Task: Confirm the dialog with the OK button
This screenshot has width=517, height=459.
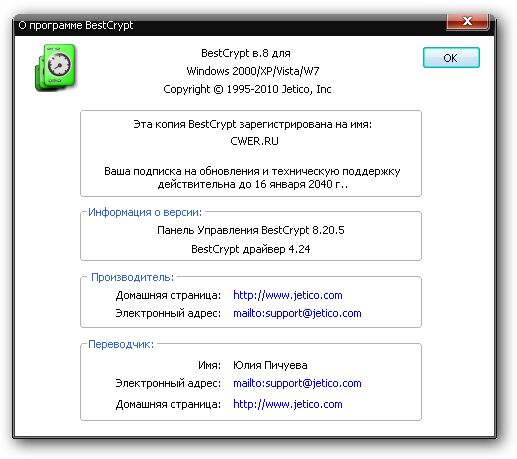Action: (x=451, y=58)
